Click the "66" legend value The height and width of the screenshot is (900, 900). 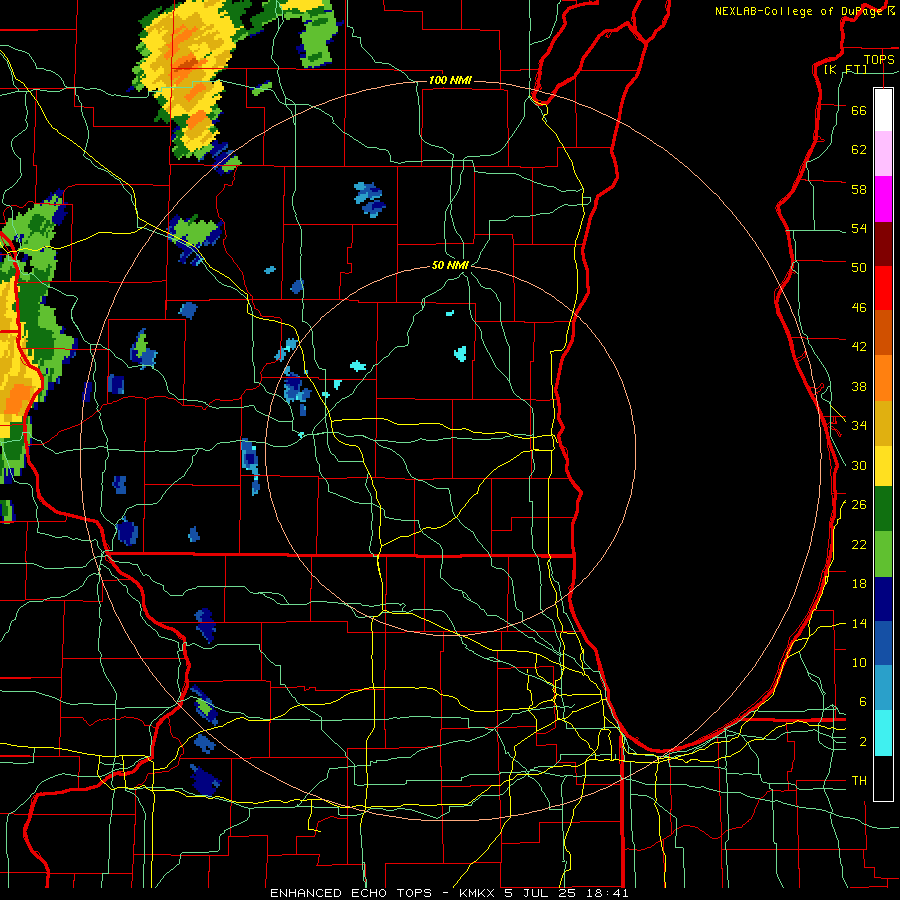859,110
